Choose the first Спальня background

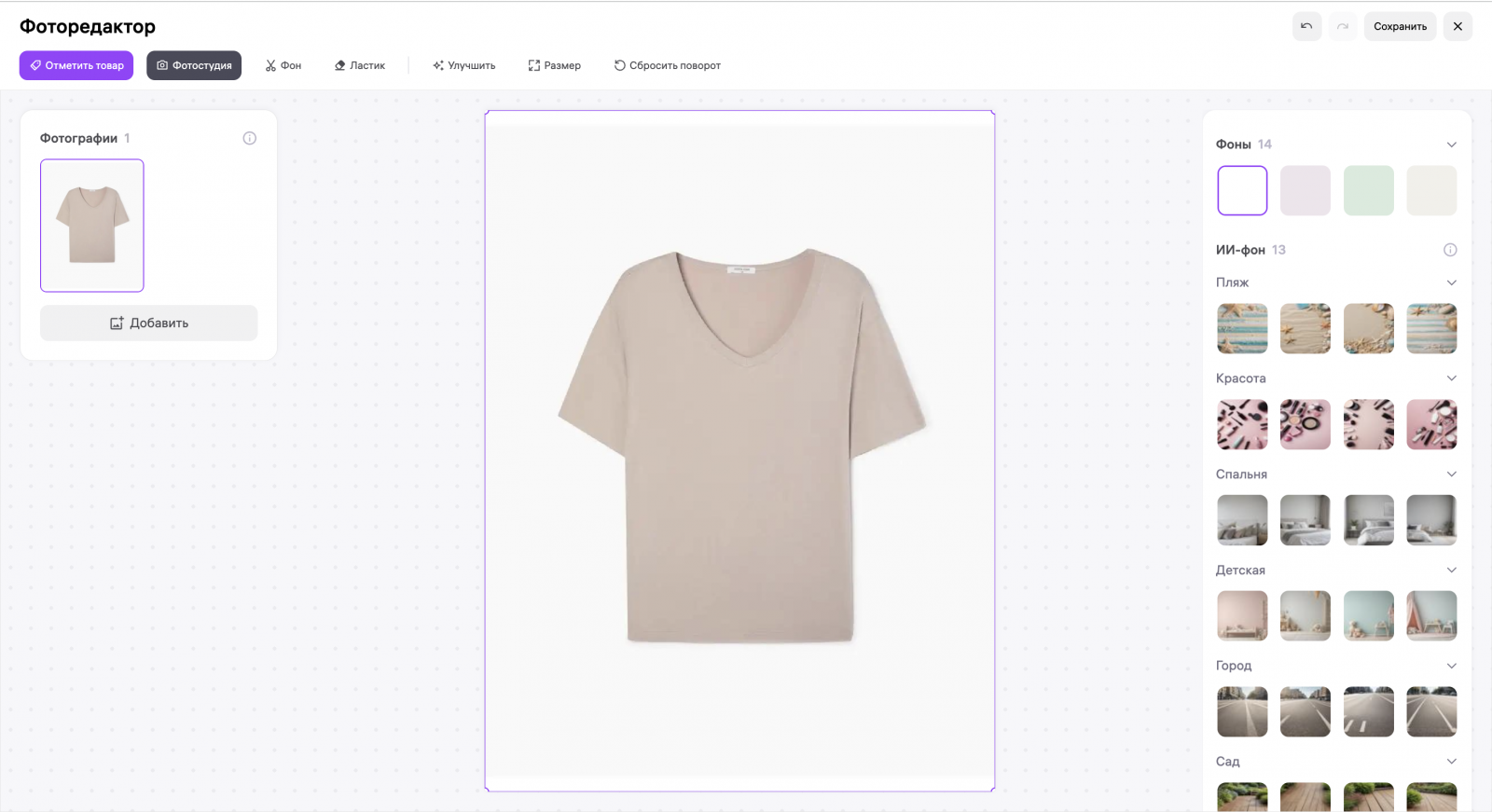point(1242,520)
